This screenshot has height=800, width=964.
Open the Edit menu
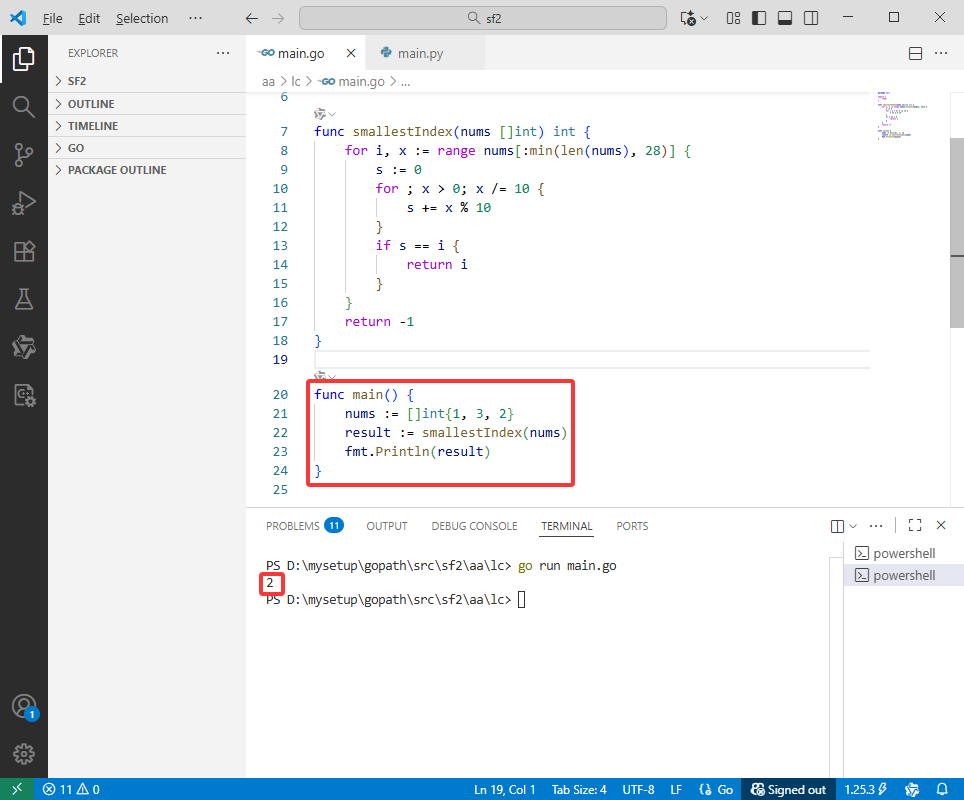89,18
